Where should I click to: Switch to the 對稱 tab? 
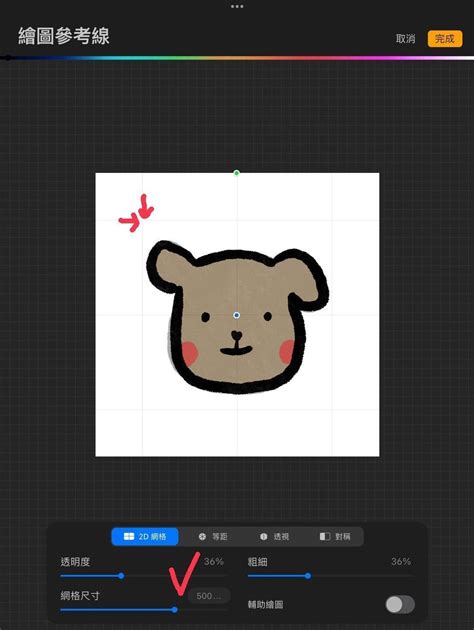click(x=335, y=536)
